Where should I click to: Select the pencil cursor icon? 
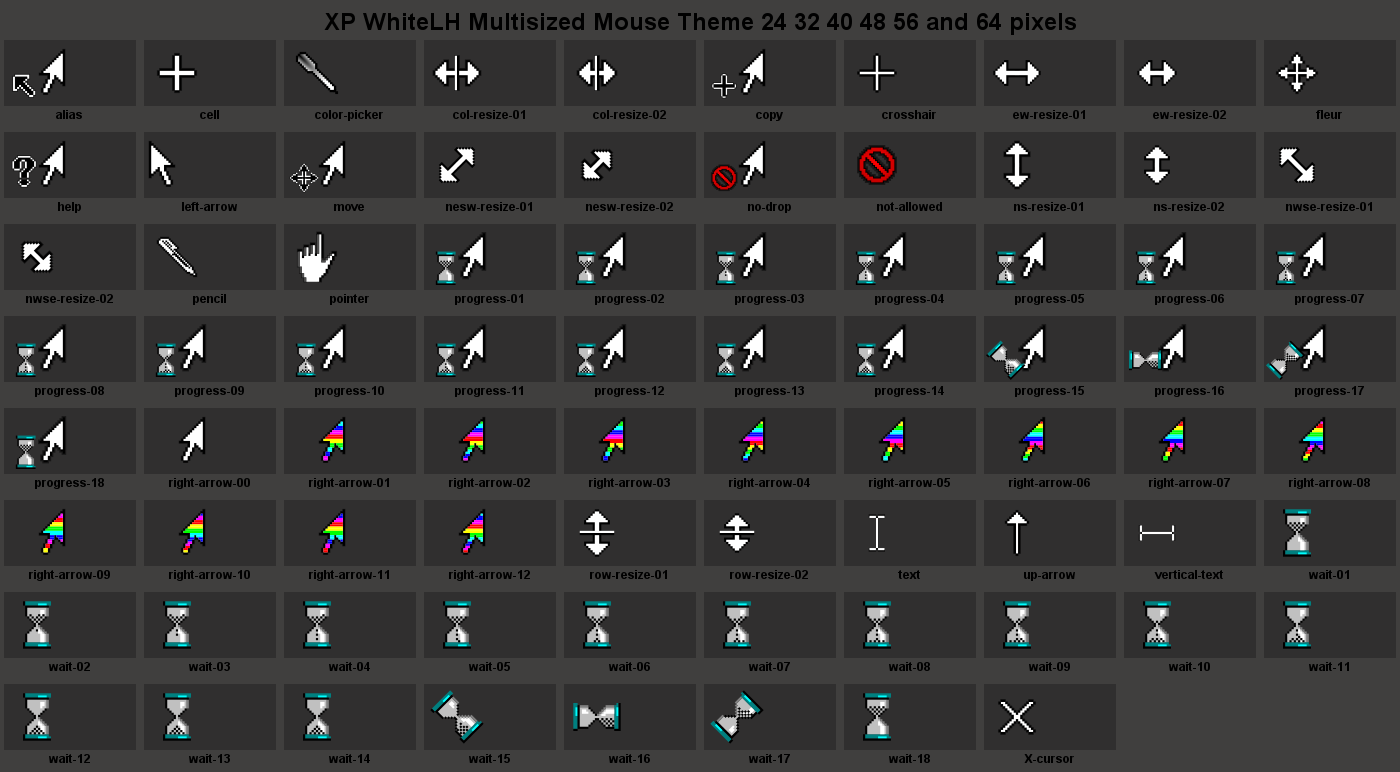point(177,256)
